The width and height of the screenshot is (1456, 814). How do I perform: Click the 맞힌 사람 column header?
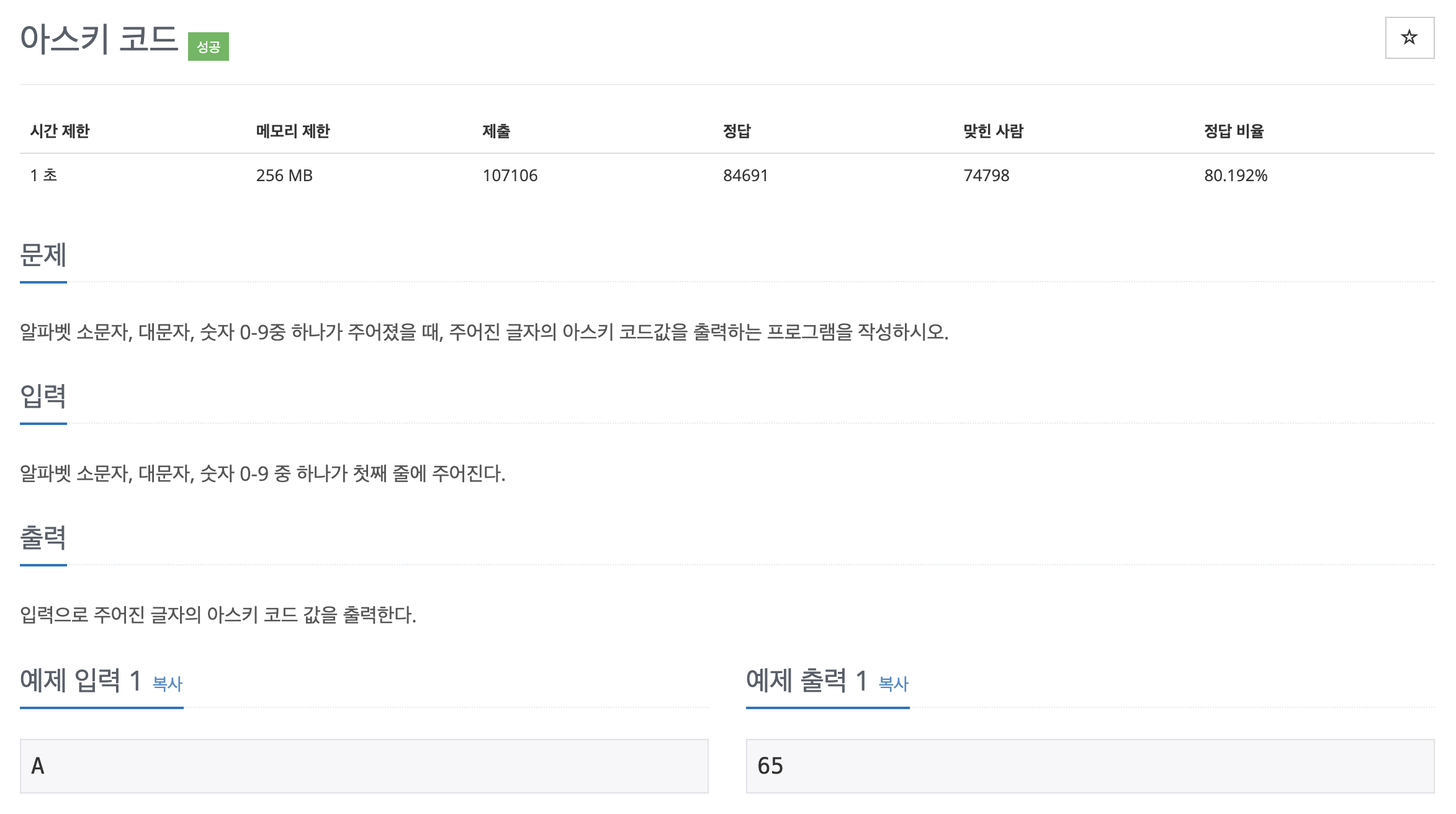pos(993,131)
